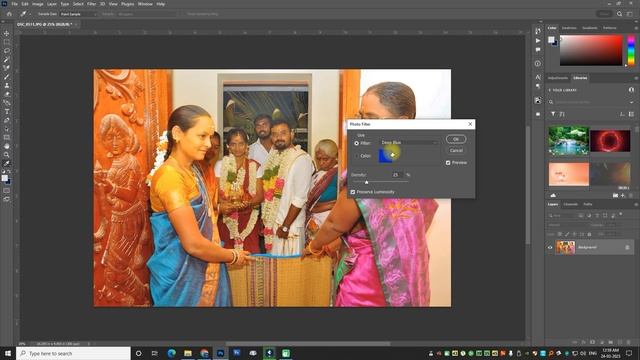Select the Eraser tool
The height and width of the screenshot is (360, 640).
pyautogui.click(x=7, y=94)
